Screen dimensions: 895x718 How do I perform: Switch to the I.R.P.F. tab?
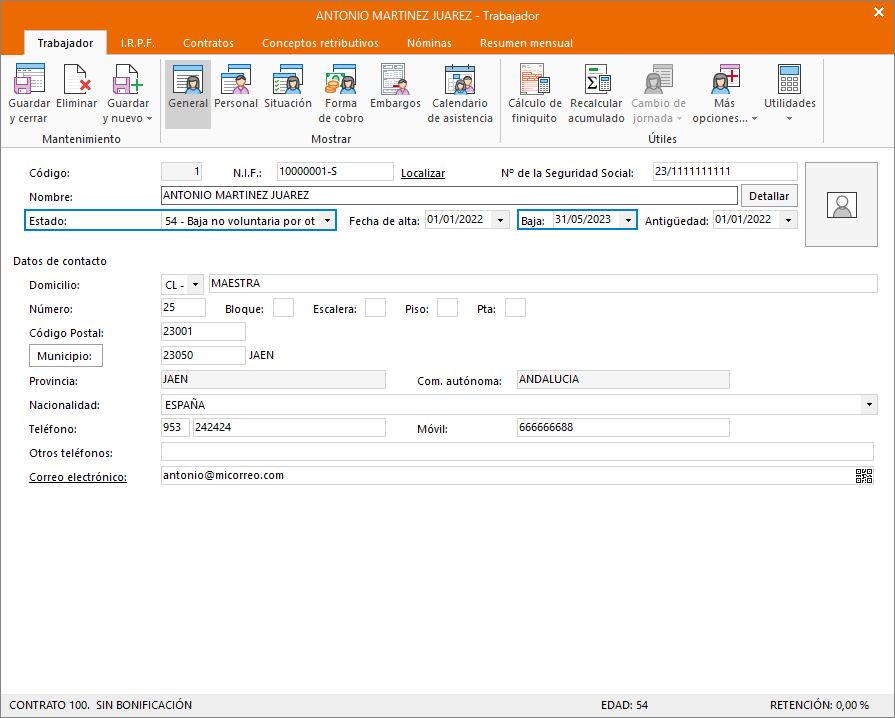point(137,43)
